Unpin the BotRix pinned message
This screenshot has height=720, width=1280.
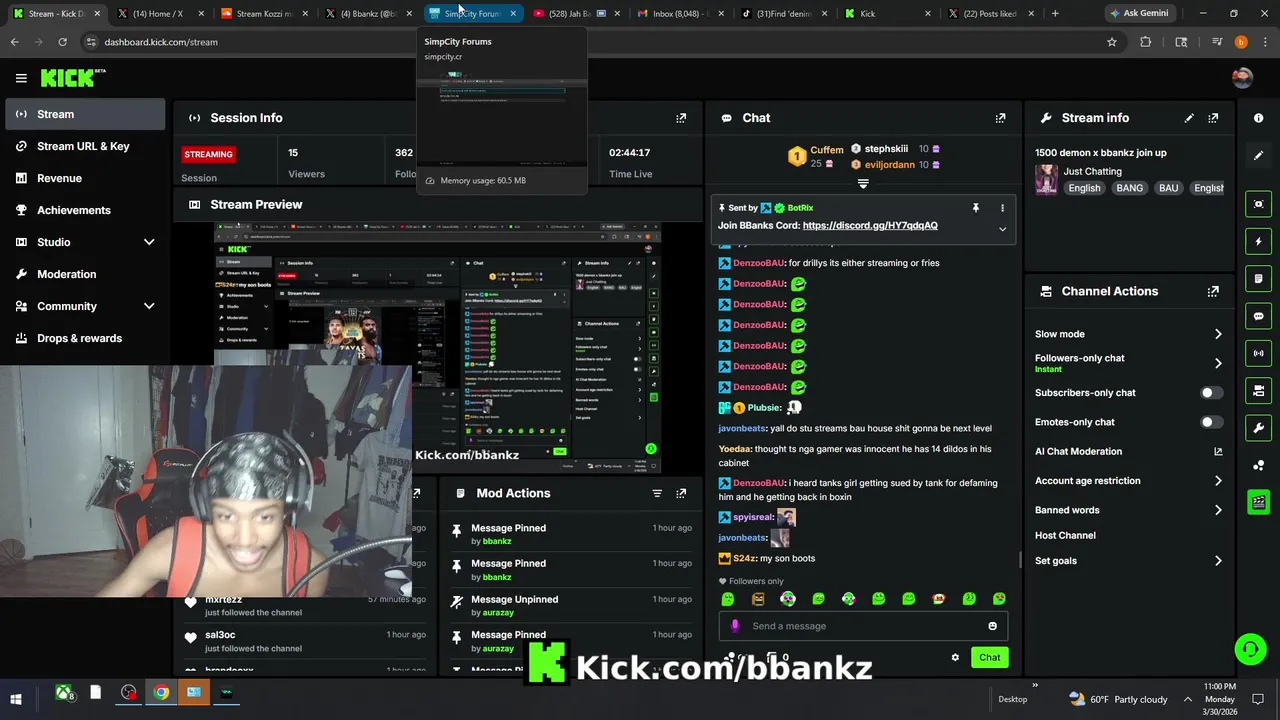(x=975, y=208)
